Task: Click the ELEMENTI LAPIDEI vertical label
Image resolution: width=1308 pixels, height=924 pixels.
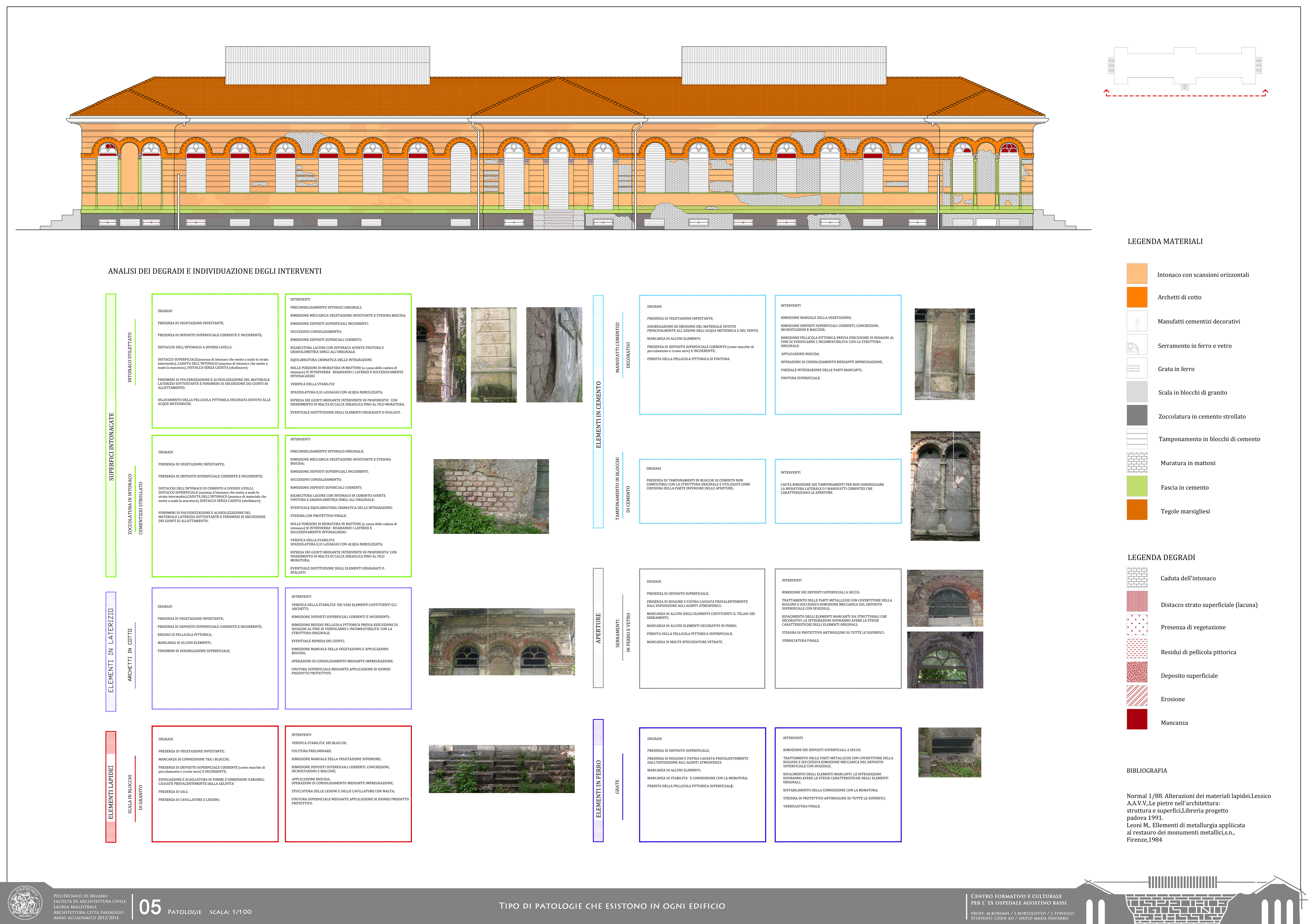Action: pos(111,792)
